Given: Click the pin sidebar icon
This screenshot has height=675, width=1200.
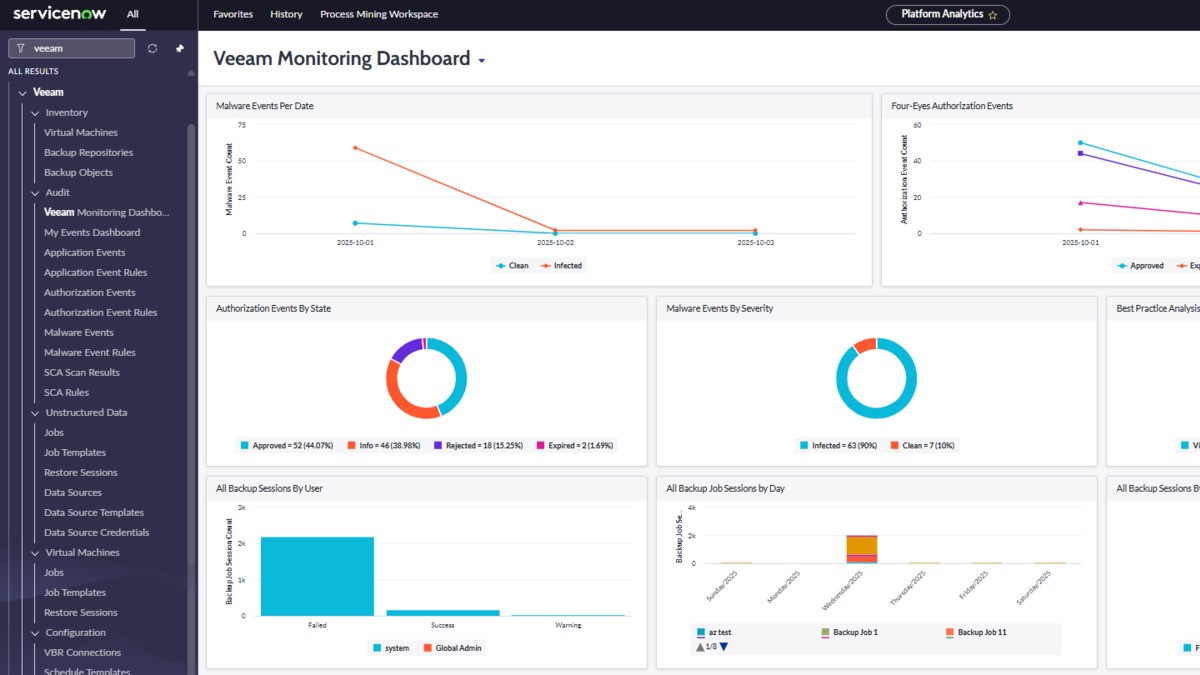Looking at the screenshot, I should click(x=181, y=47).
